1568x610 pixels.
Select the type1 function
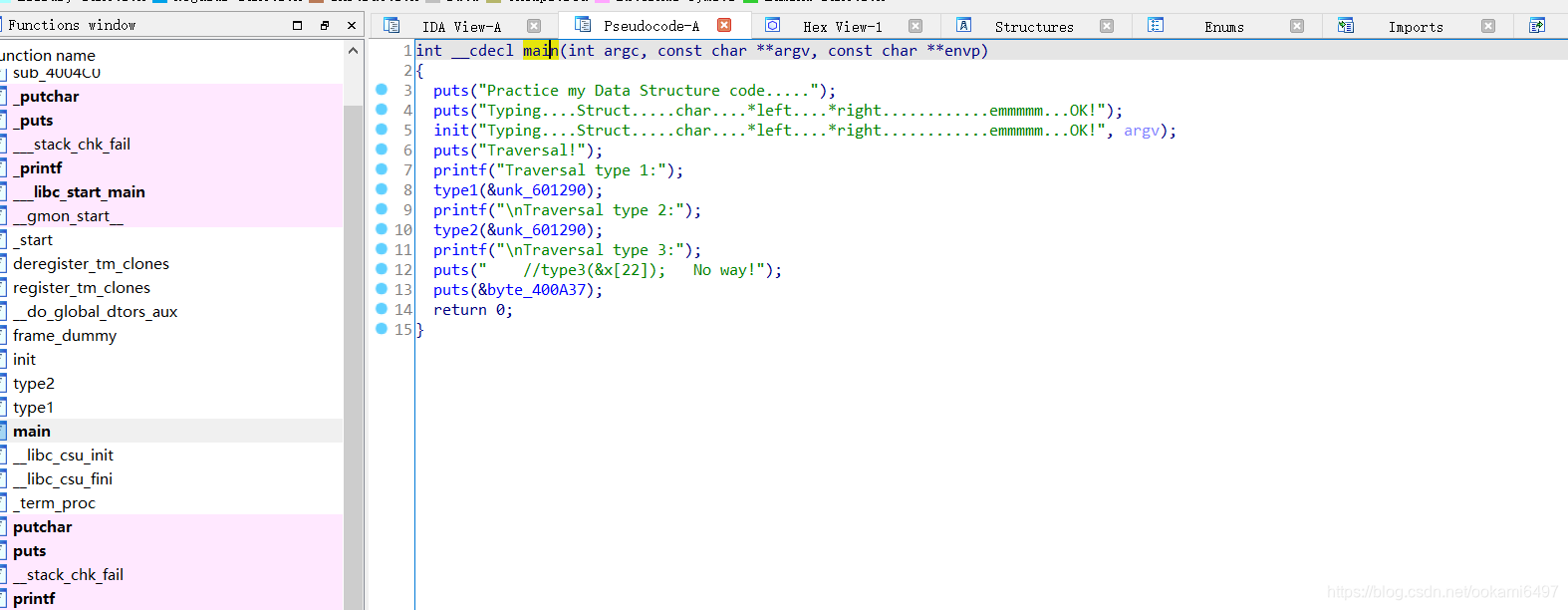[x=171, y=407]
